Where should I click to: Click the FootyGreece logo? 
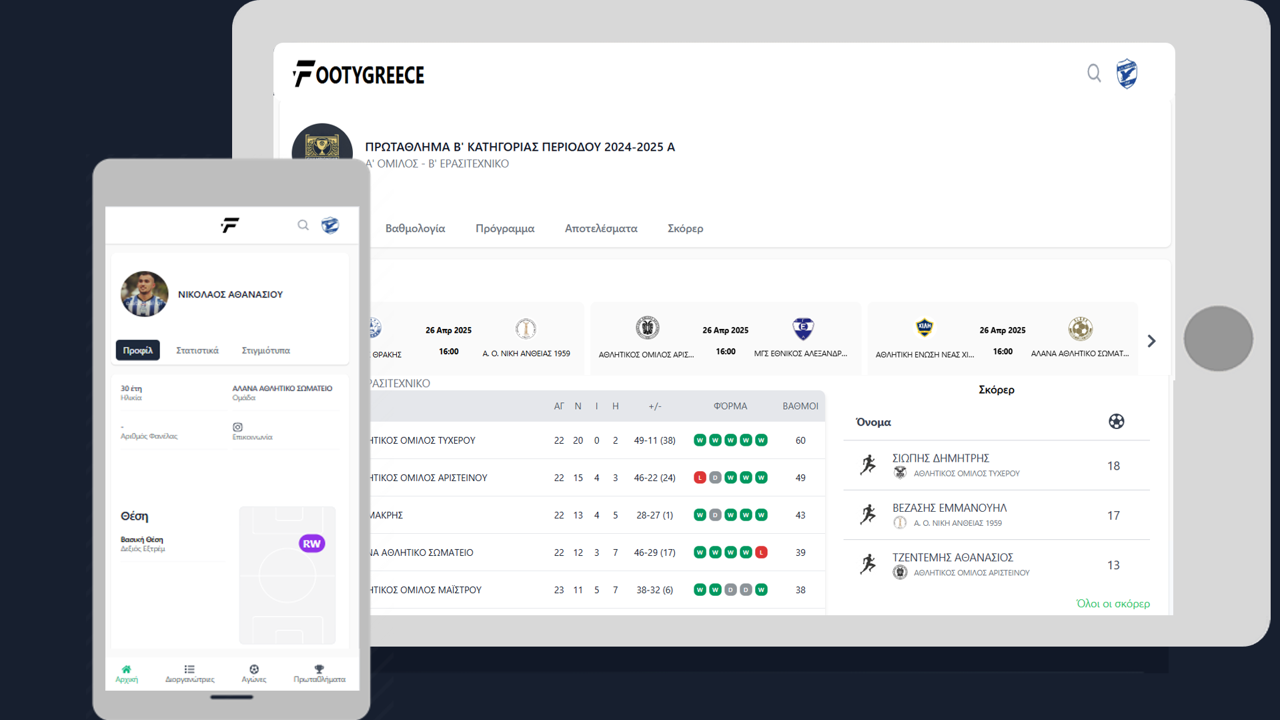click(359, 74)
